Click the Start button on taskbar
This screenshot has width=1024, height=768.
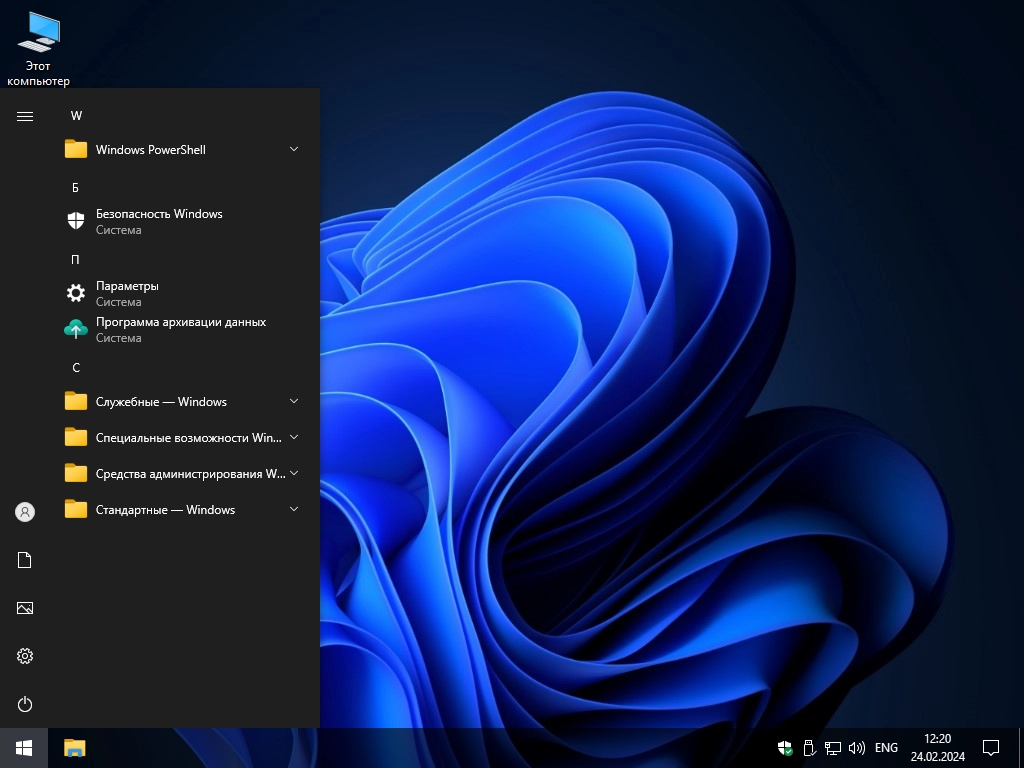click(24, 748)
